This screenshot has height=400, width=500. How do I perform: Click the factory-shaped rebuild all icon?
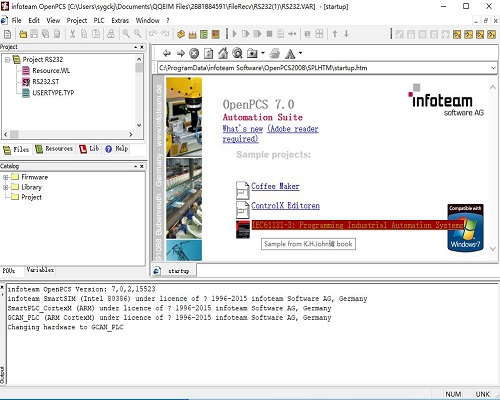pos(193,34)
